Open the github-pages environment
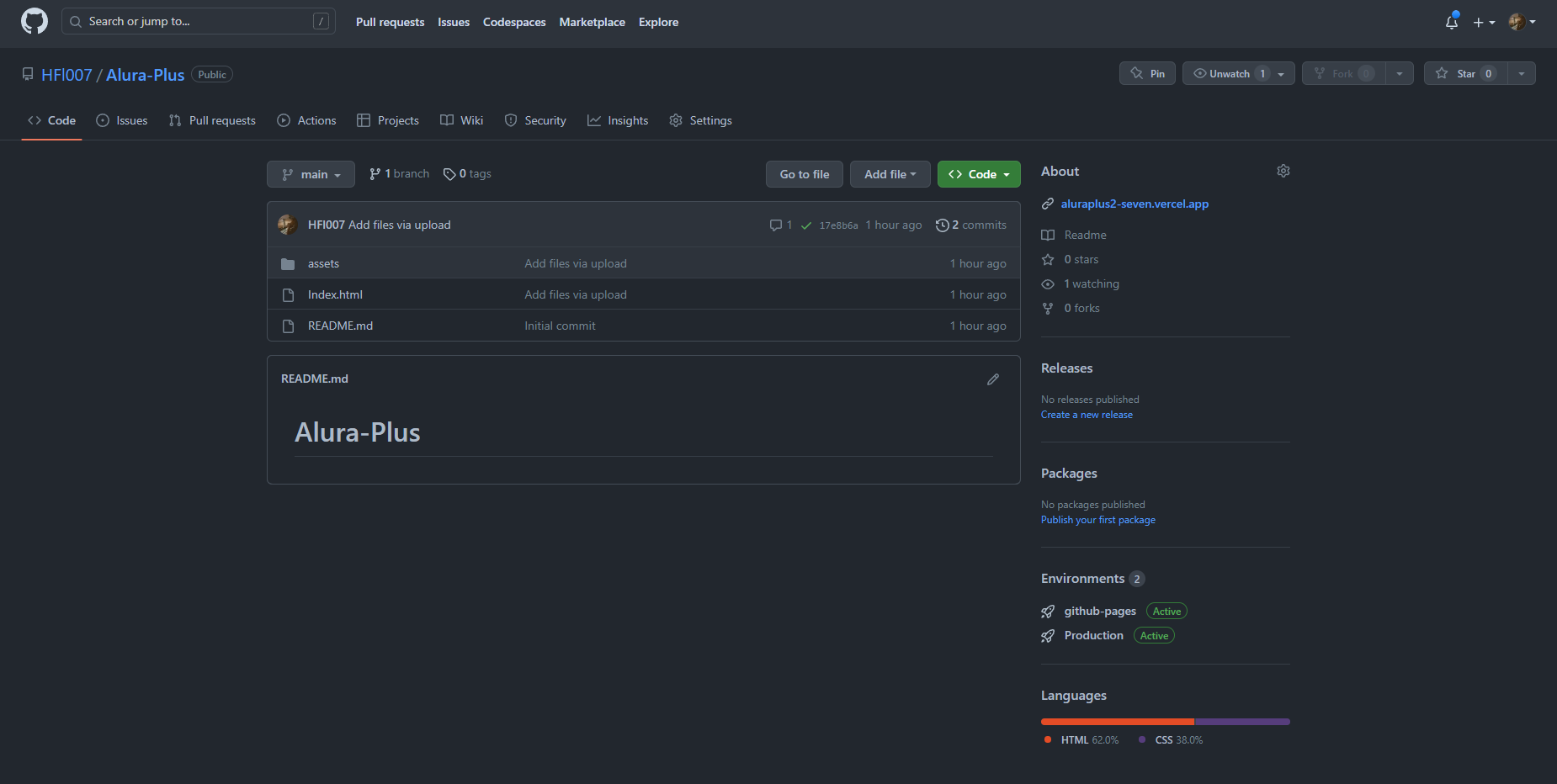This screenshot has height=784, width=1557. [x=1100, y=611]
